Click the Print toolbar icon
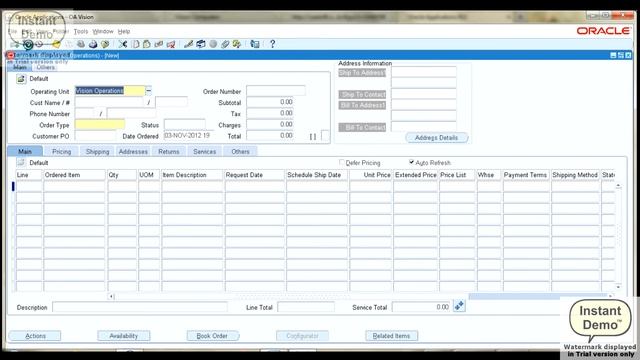Screen dimensions: 640x360 pos(93,44)
